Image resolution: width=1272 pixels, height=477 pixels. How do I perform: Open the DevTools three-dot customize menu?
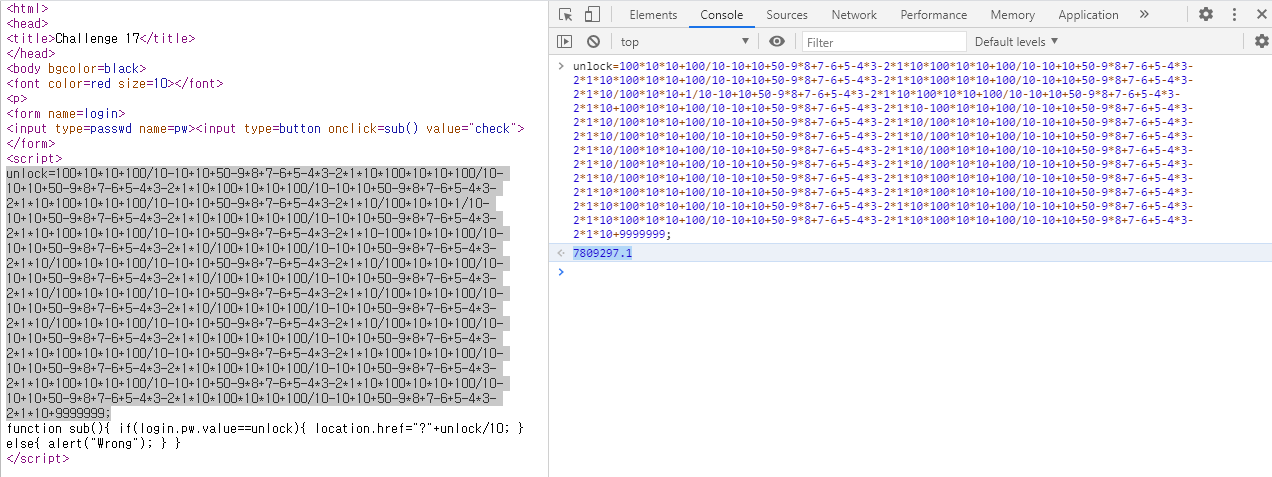[1233, 14]
